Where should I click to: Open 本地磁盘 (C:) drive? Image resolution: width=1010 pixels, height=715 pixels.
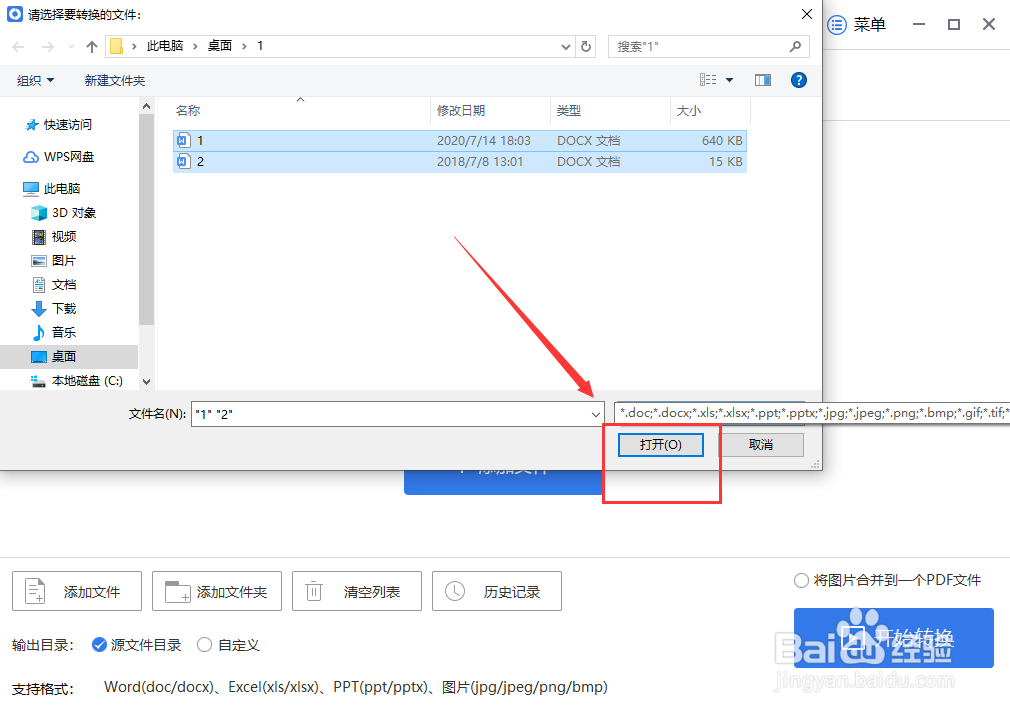[77, 381]
